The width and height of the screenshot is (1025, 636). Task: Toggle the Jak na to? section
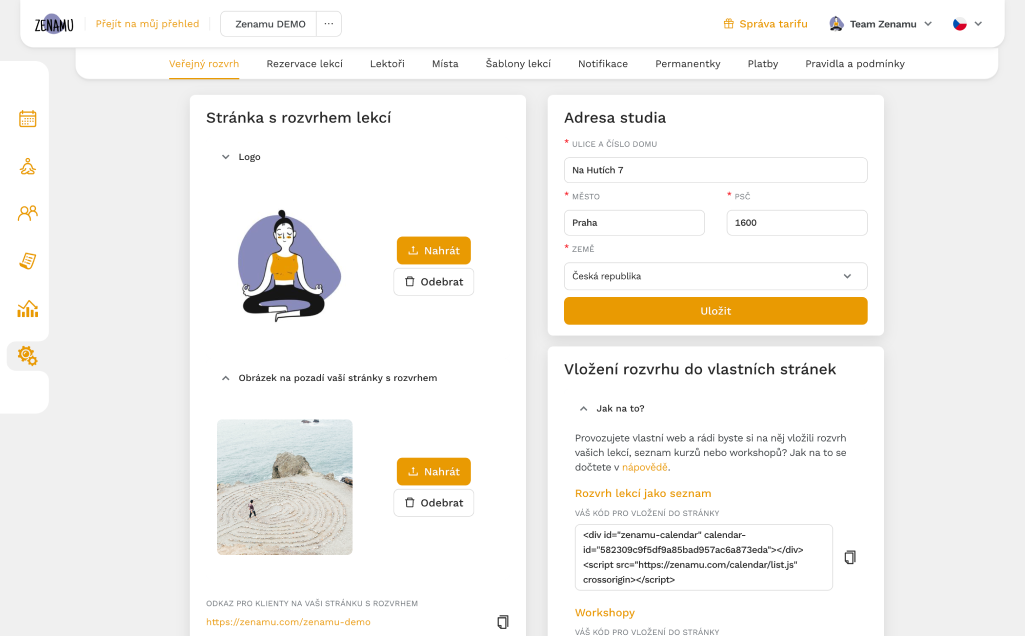coord(612,409)
